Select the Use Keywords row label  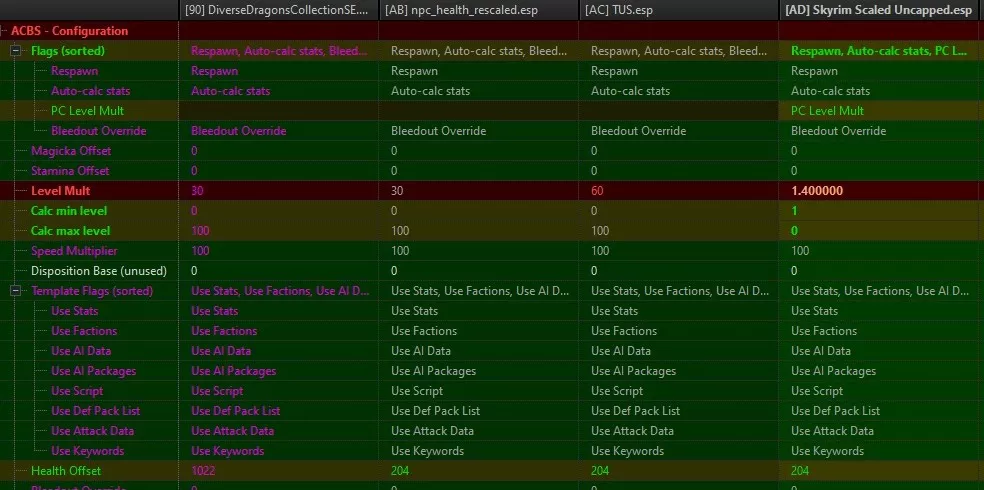87,451
